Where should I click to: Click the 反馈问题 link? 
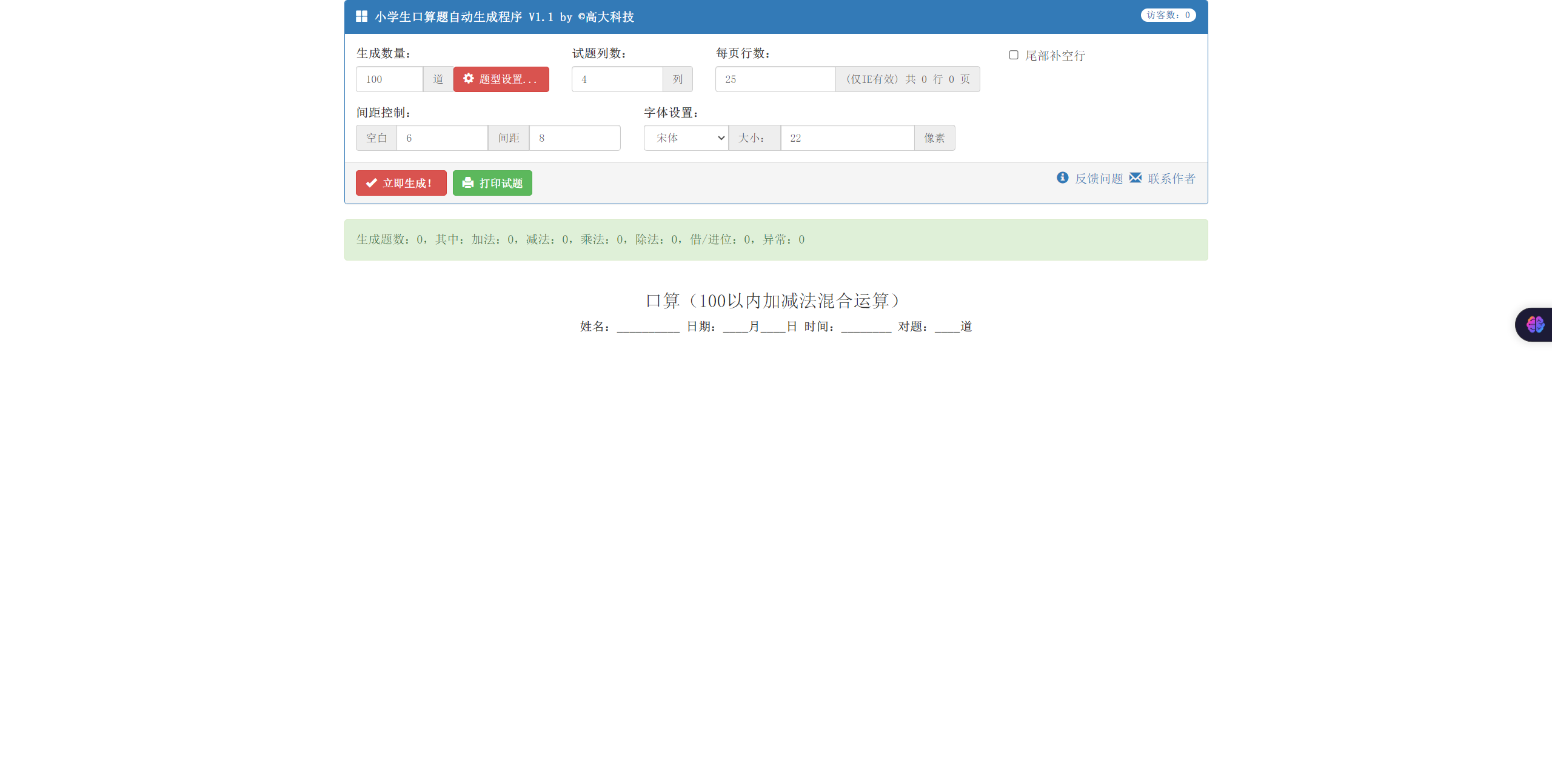[x=1099, y=178]
